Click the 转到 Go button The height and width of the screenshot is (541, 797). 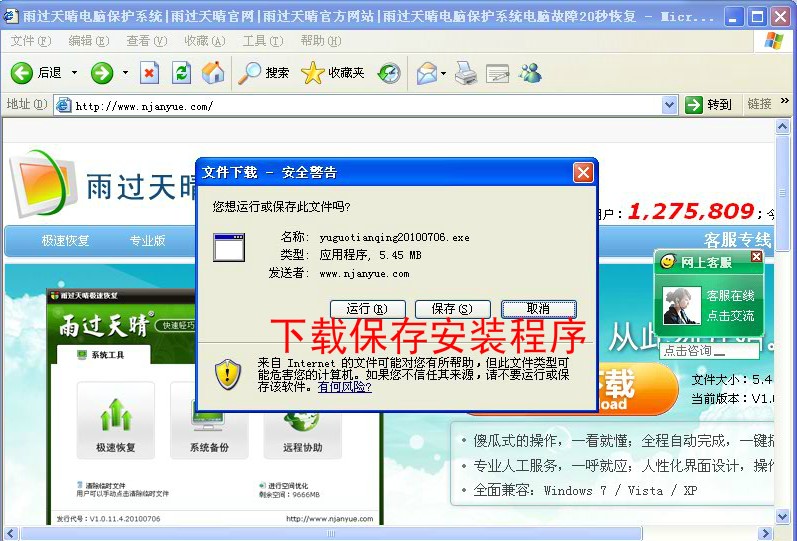pos(709,105)
